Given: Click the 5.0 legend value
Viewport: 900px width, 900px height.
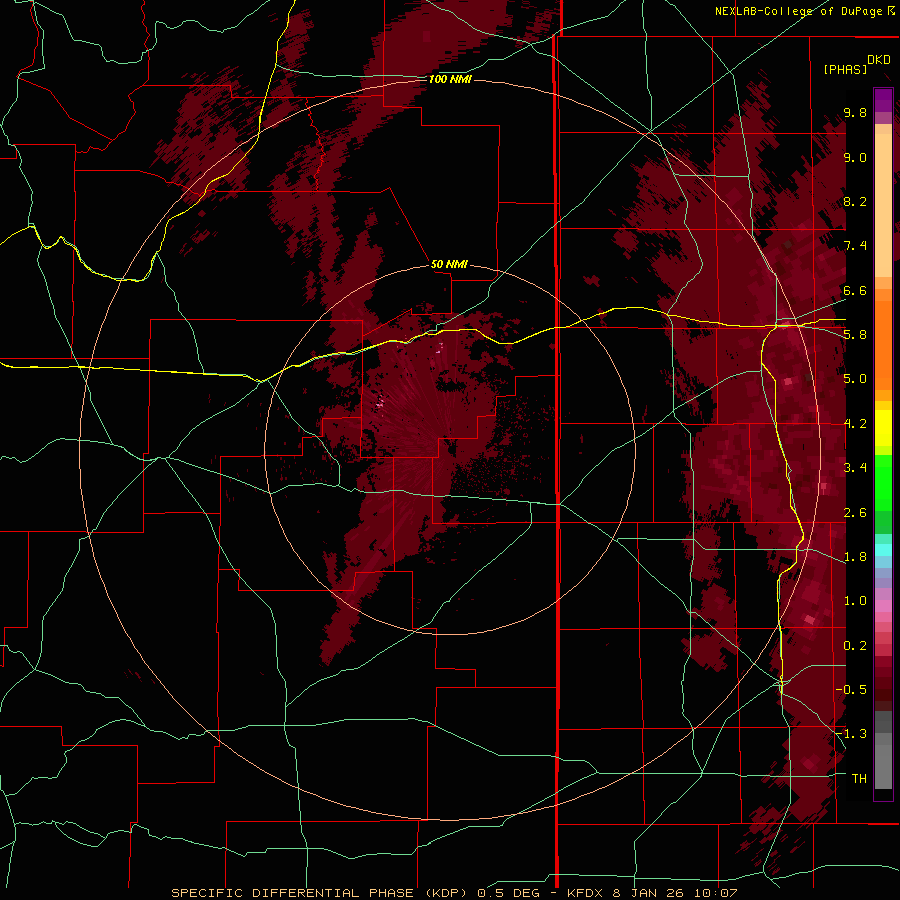Looking at the screenshot, I should pos(855,379).
